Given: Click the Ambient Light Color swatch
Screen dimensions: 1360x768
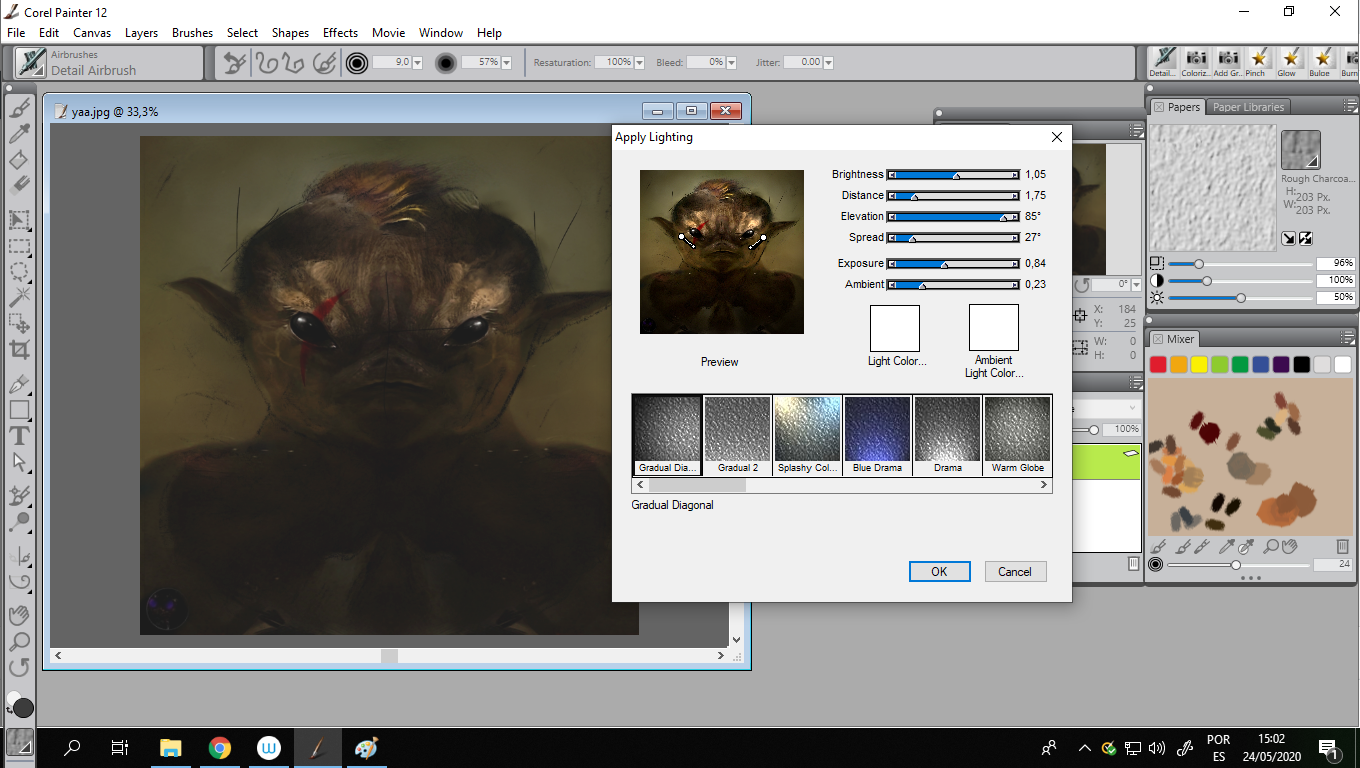Looking at the screenshot, I should coord(994,328).
